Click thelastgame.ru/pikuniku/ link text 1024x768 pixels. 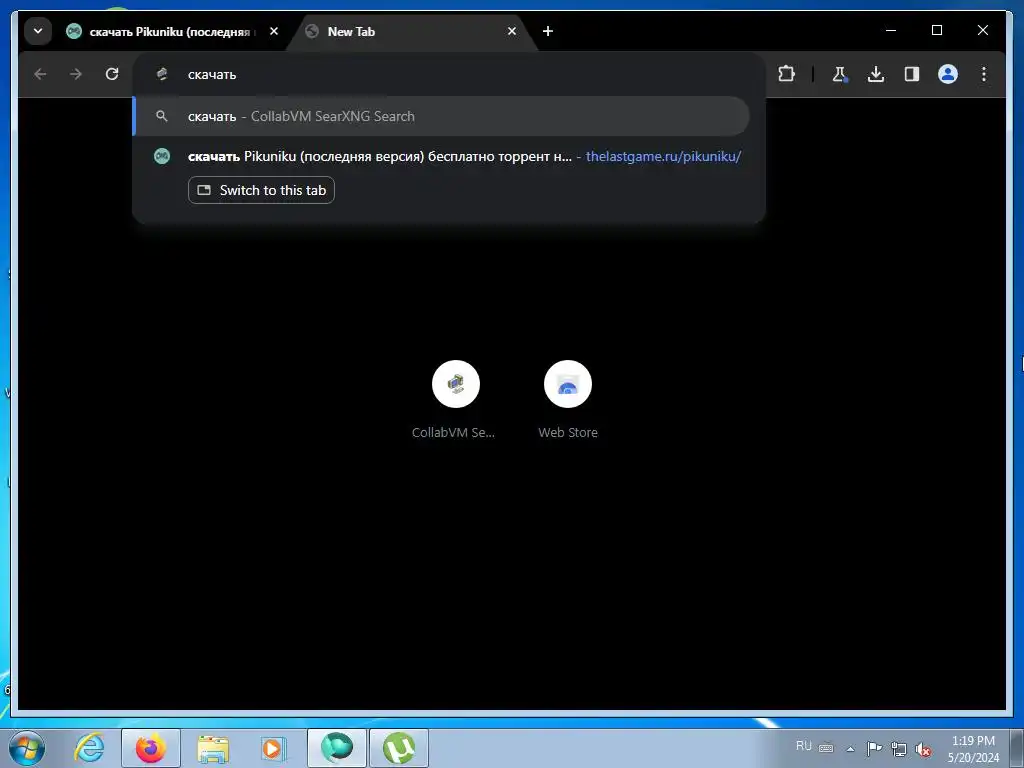point(663,157)
